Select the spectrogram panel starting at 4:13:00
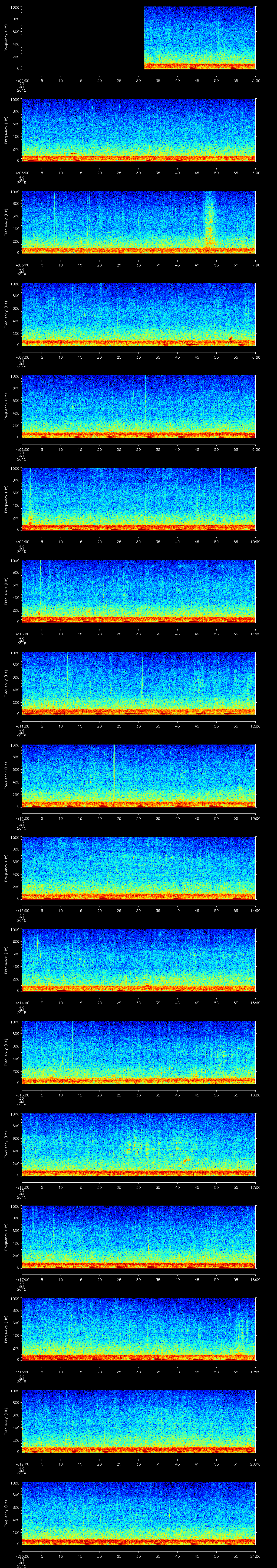Screen dimensions: 277x1568 click(139, 868)
